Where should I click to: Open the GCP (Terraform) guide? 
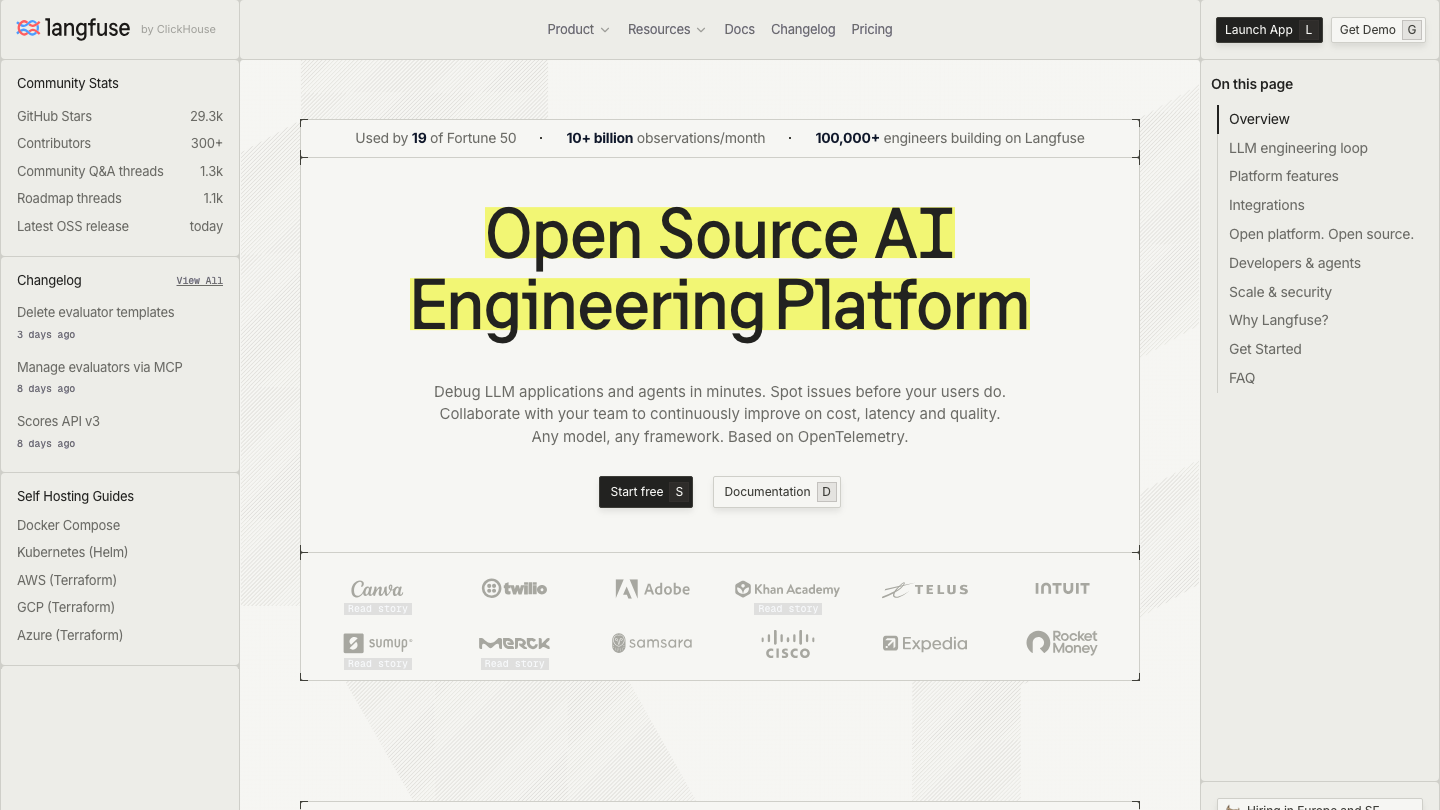tap(66, 607)
